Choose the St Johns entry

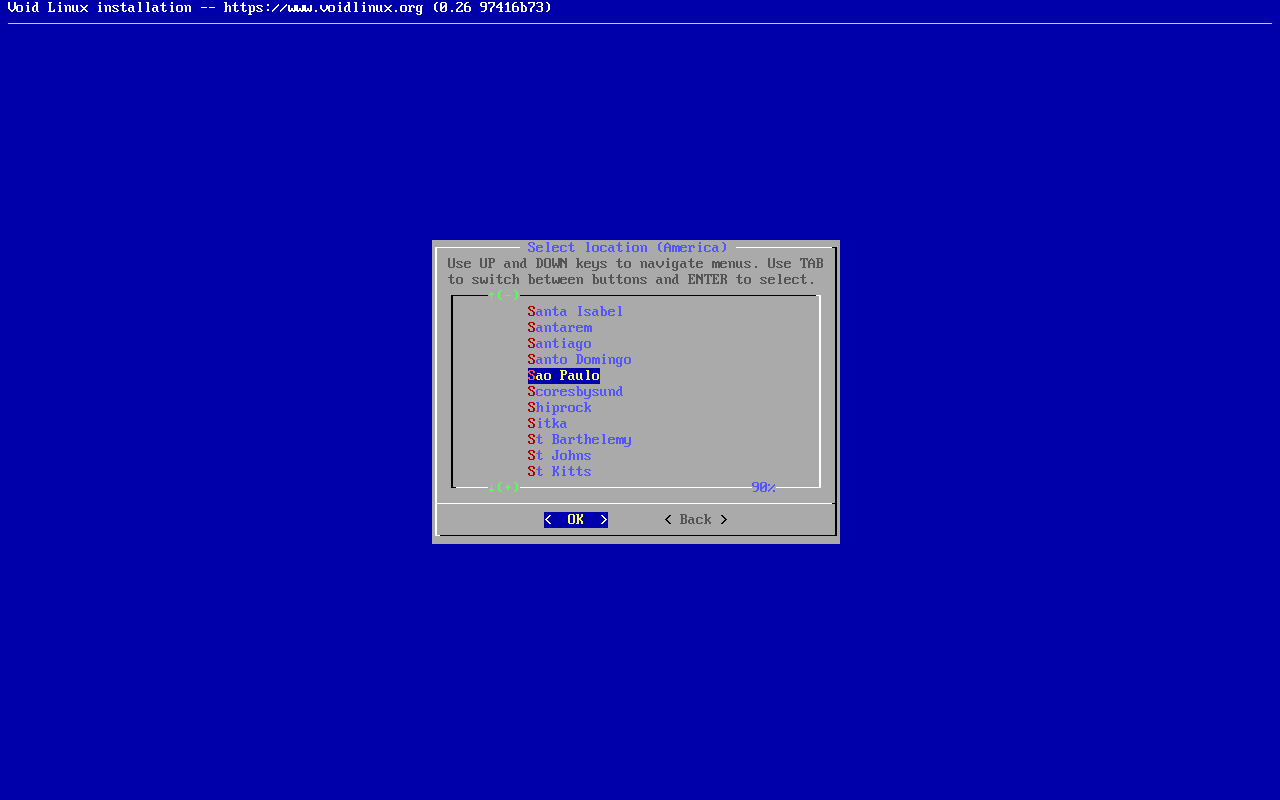point(559,456)
